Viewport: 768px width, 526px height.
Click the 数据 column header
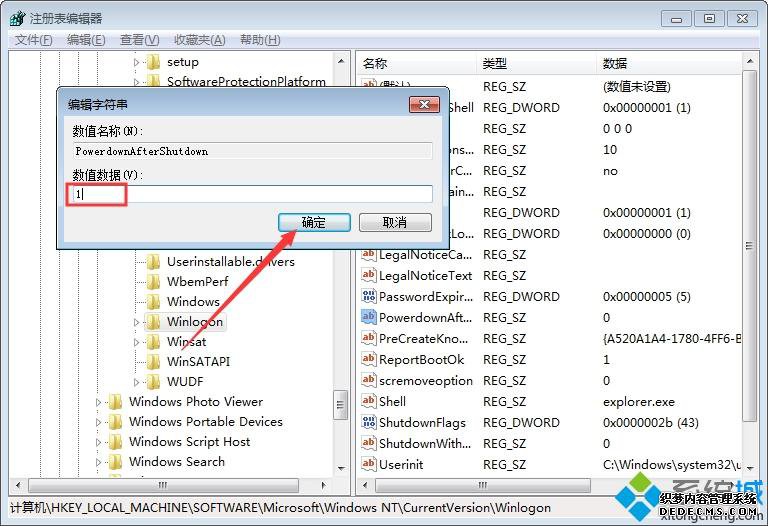[669, 64]
